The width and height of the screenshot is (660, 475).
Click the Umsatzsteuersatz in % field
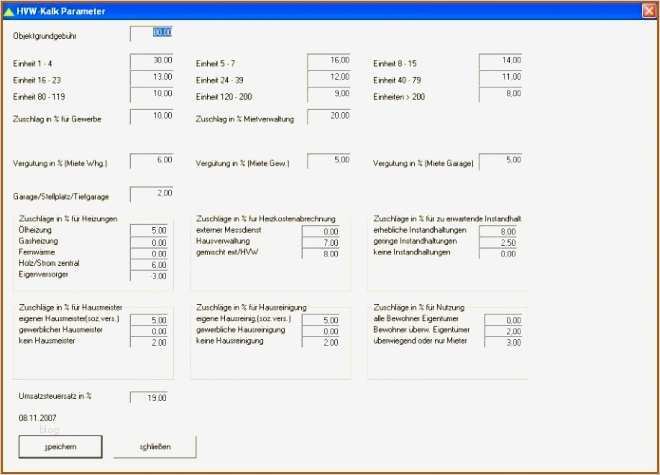pos(149,397)
